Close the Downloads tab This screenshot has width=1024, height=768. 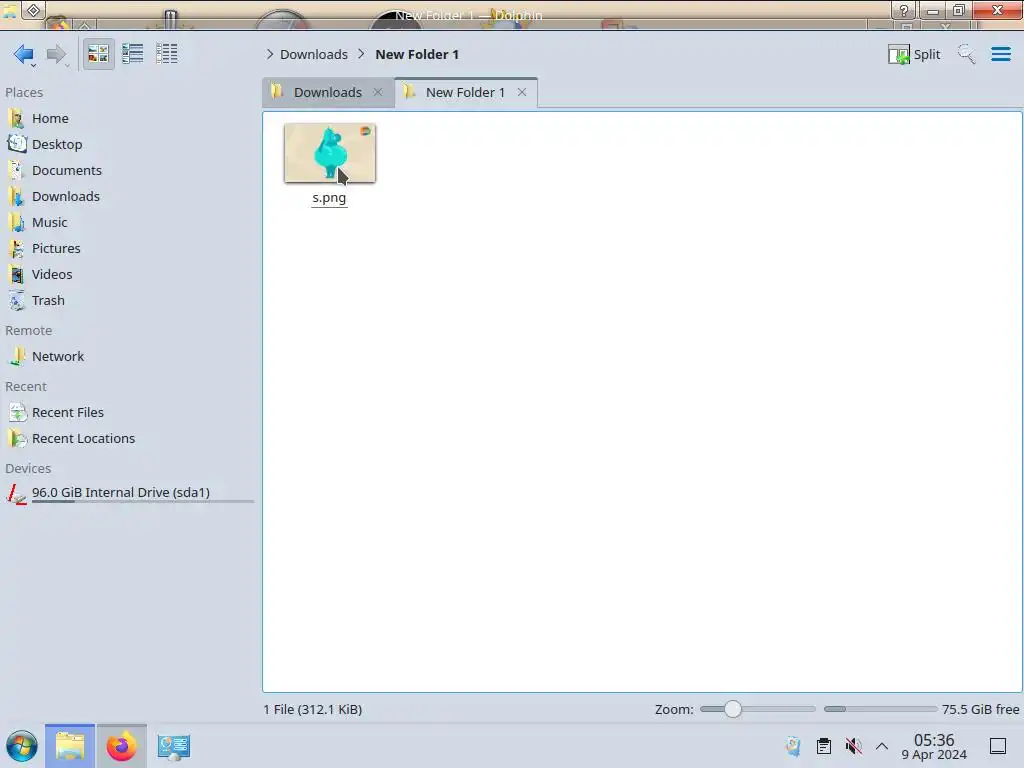click(377, 92)
